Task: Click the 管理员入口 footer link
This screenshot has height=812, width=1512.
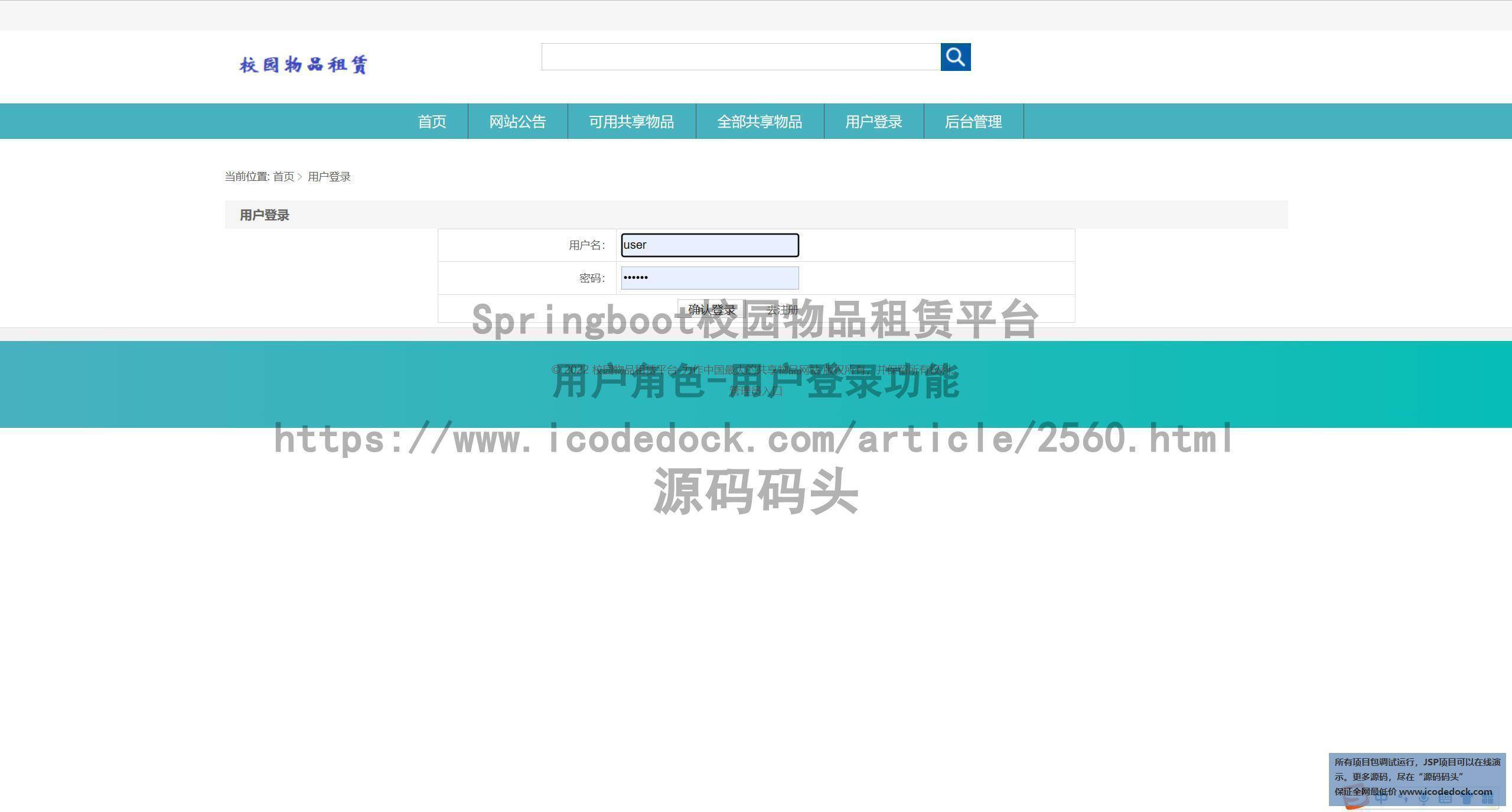Action: (756, 391)
